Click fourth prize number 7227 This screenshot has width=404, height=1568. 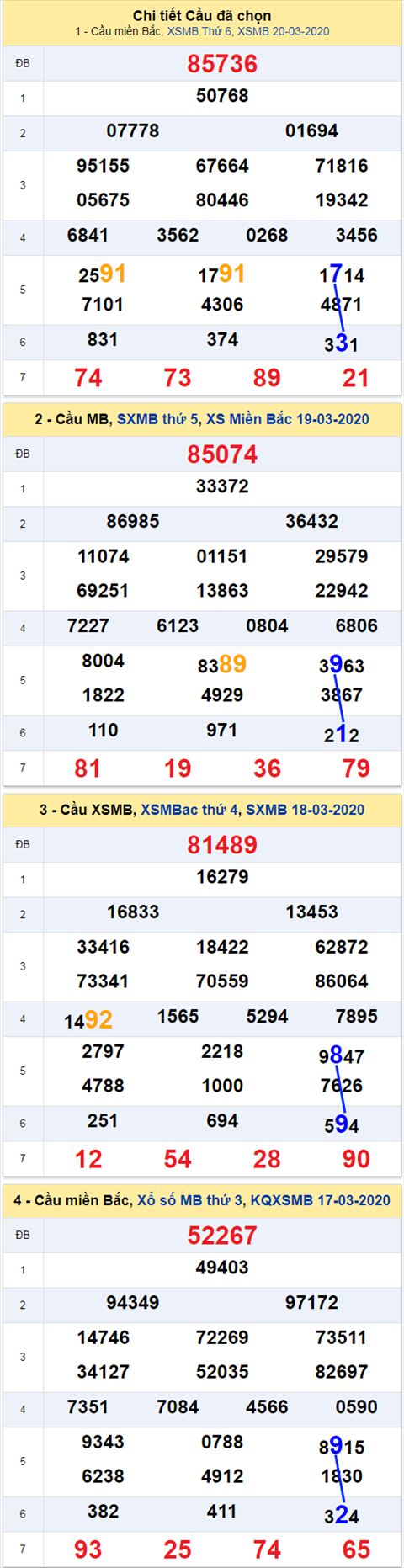click(x=88, y=626)
